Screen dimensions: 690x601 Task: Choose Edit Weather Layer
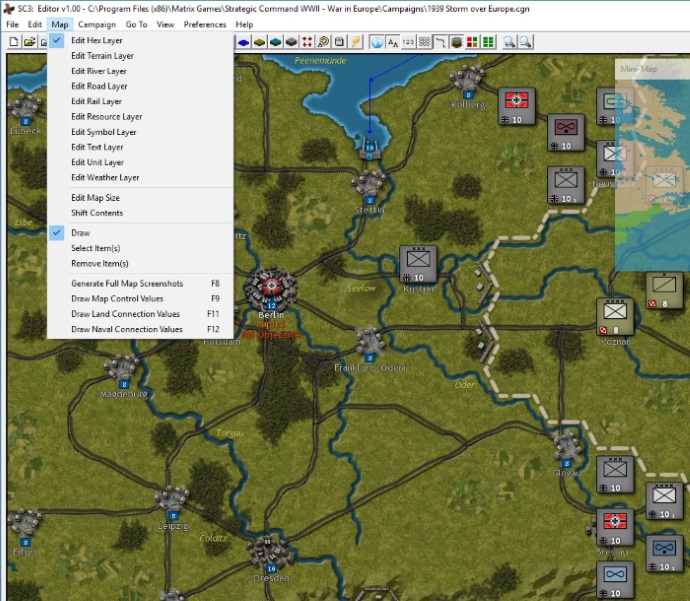coord(140,178)
